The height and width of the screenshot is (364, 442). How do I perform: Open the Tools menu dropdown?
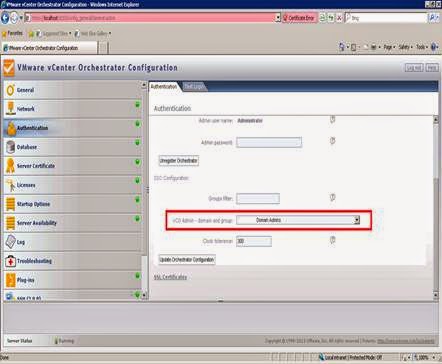click(x=421, y=47)
